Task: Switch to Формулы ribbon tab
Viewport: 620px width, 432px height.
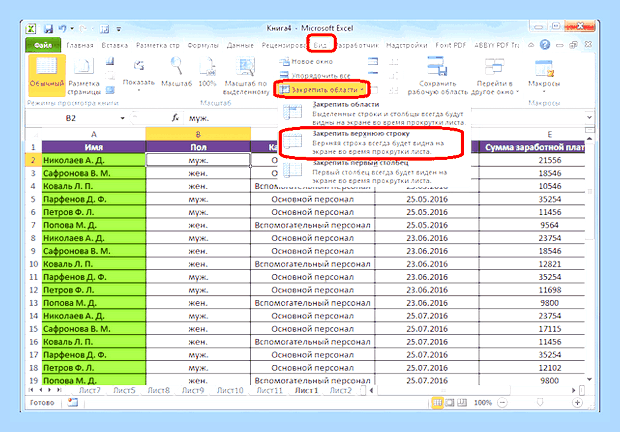Action: (203, 45)
